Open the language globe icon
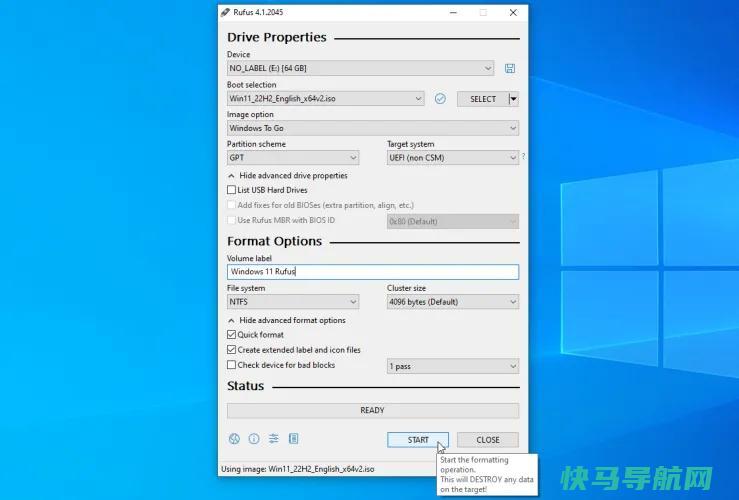Screen dimensions: 739x500 pyautogui.click(x=234, y=439)
